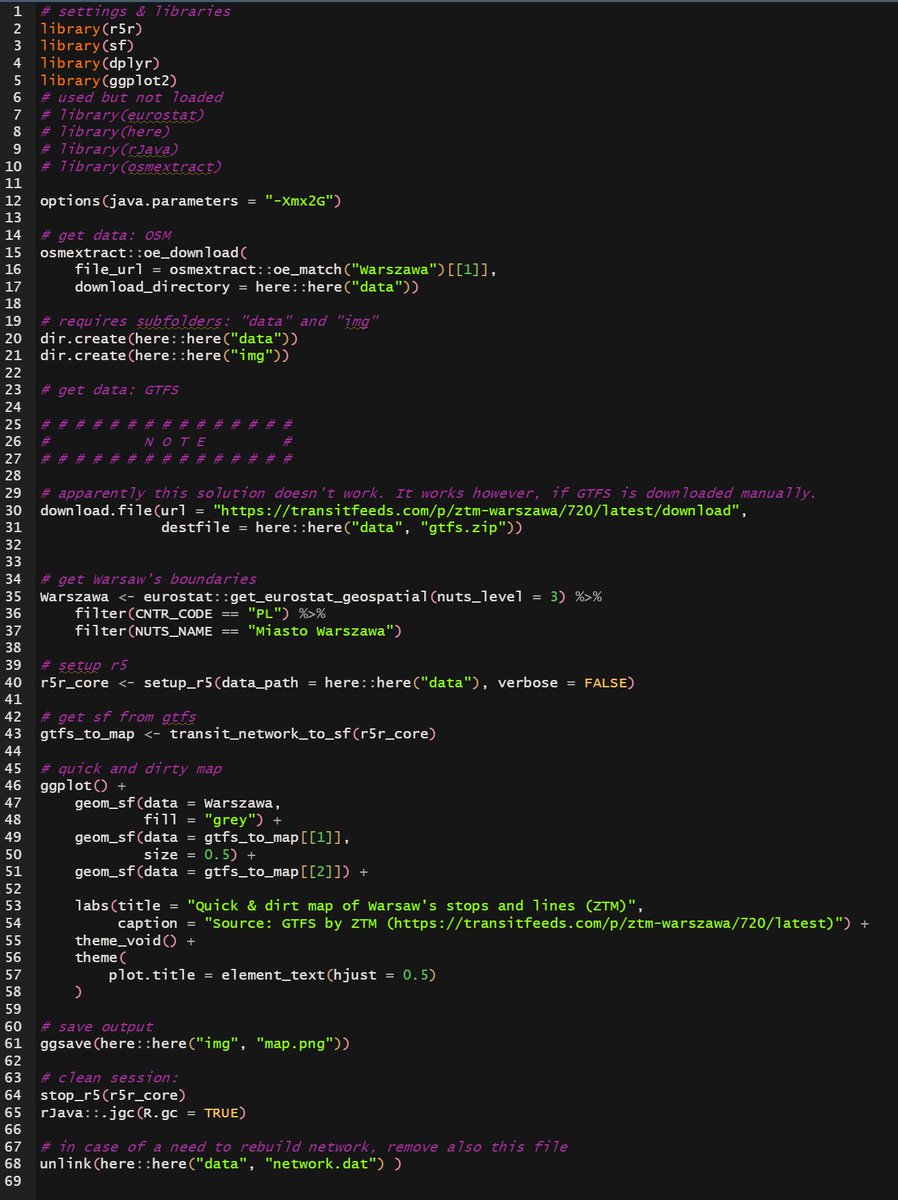Click comment "# get data: GTFS"
Image resolution: width=898 pixels, height=1200 pixels.
[109, 390]
